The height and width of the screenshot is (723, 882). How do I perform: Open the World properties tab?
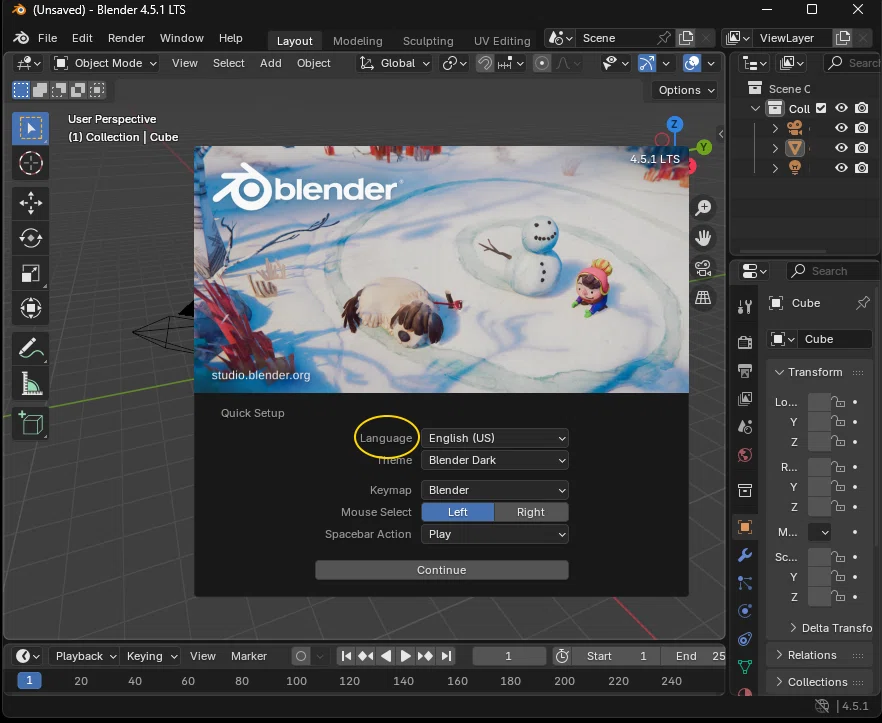(745, 455)
